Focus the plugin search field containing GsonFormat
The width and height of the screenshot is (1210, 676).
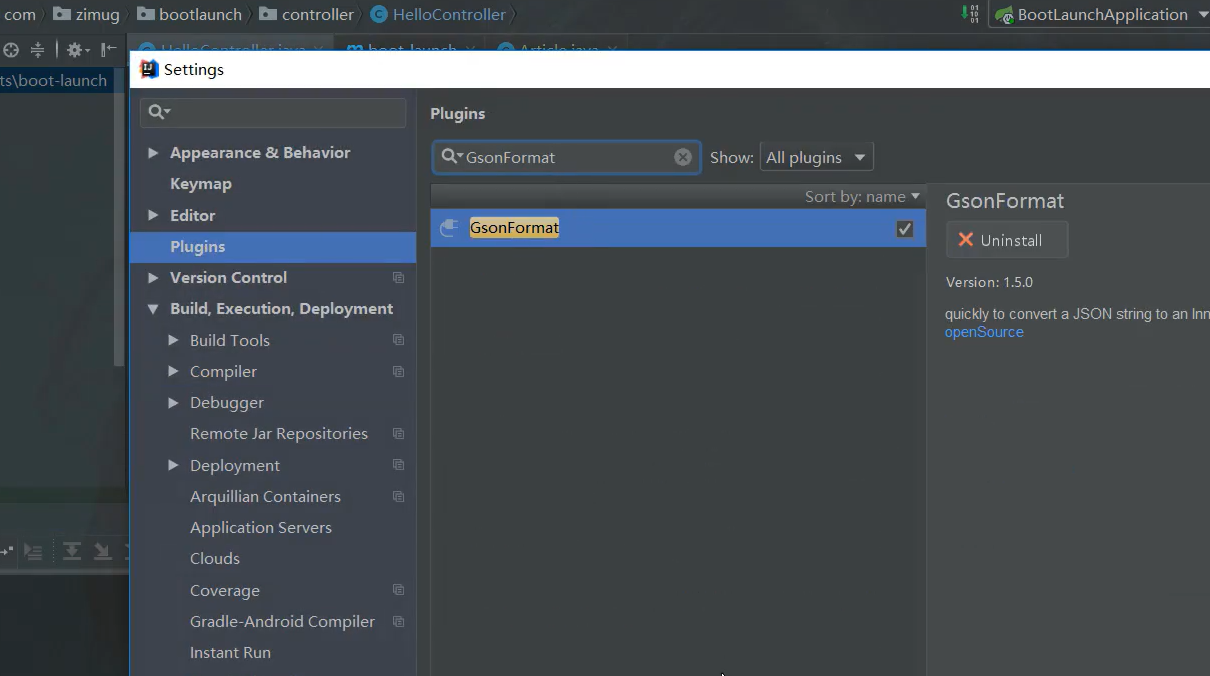click(x=567, y=157)
